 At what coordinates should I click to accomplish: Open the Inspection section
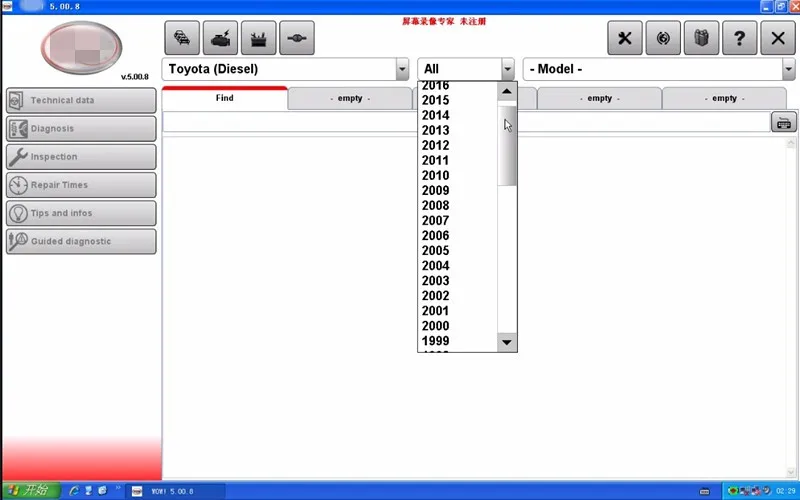pyautogui.click(x=81, y=157)
